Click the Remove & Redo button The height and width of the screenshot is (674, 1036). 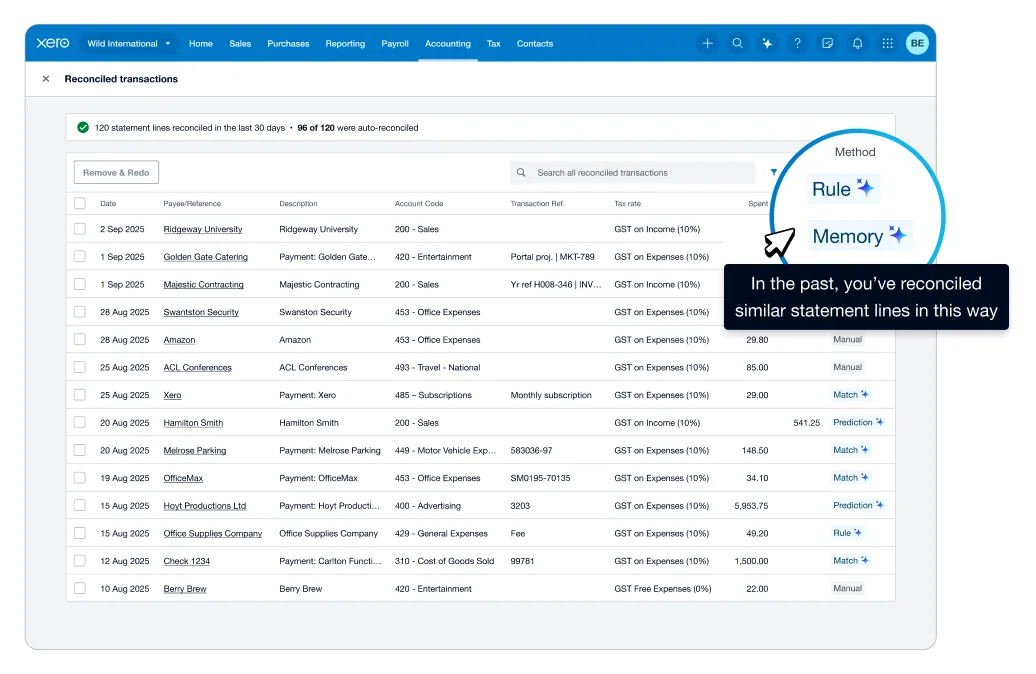(116, 172)
